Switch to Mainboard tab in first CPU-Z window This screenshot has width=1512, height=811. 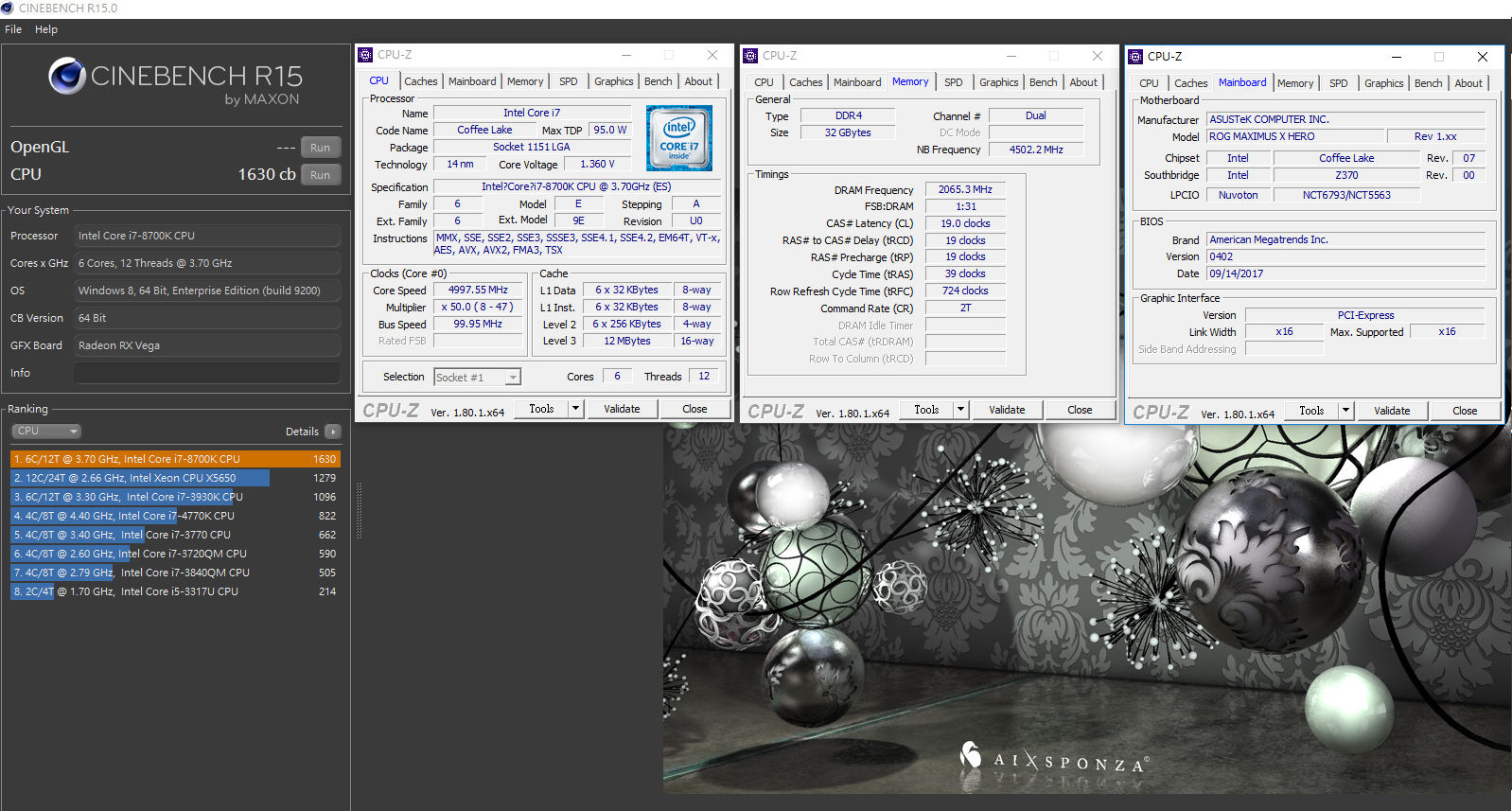(472, 81)
